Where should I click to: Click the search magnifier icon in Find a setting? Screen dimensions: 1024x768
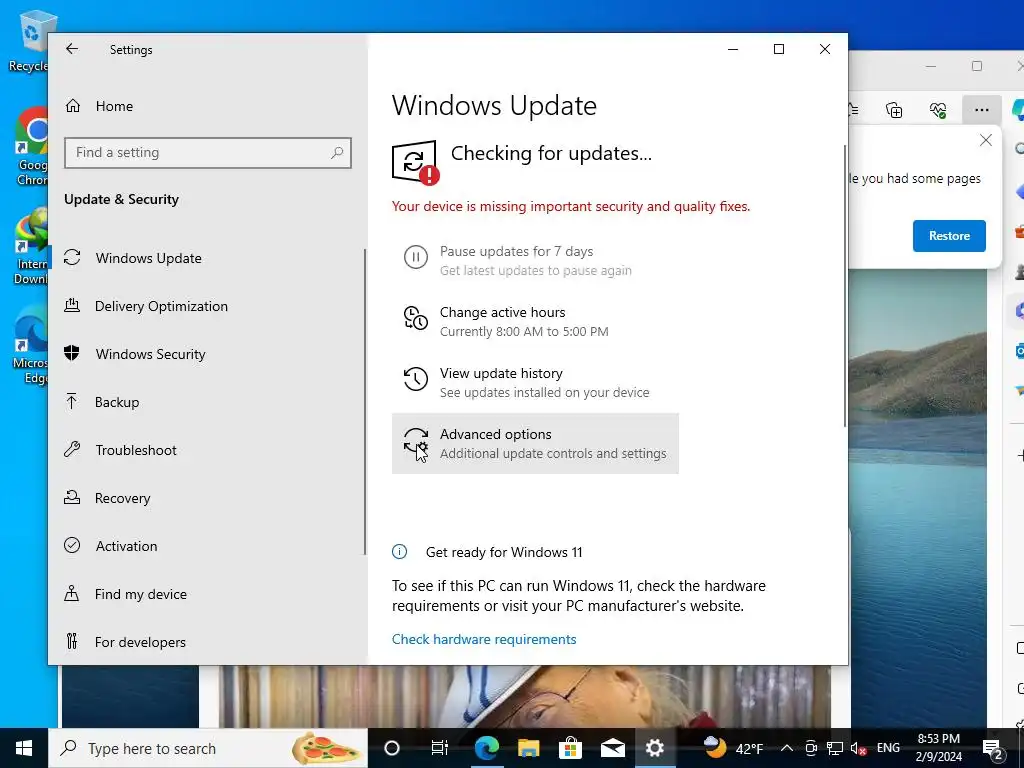pos(337,153)
